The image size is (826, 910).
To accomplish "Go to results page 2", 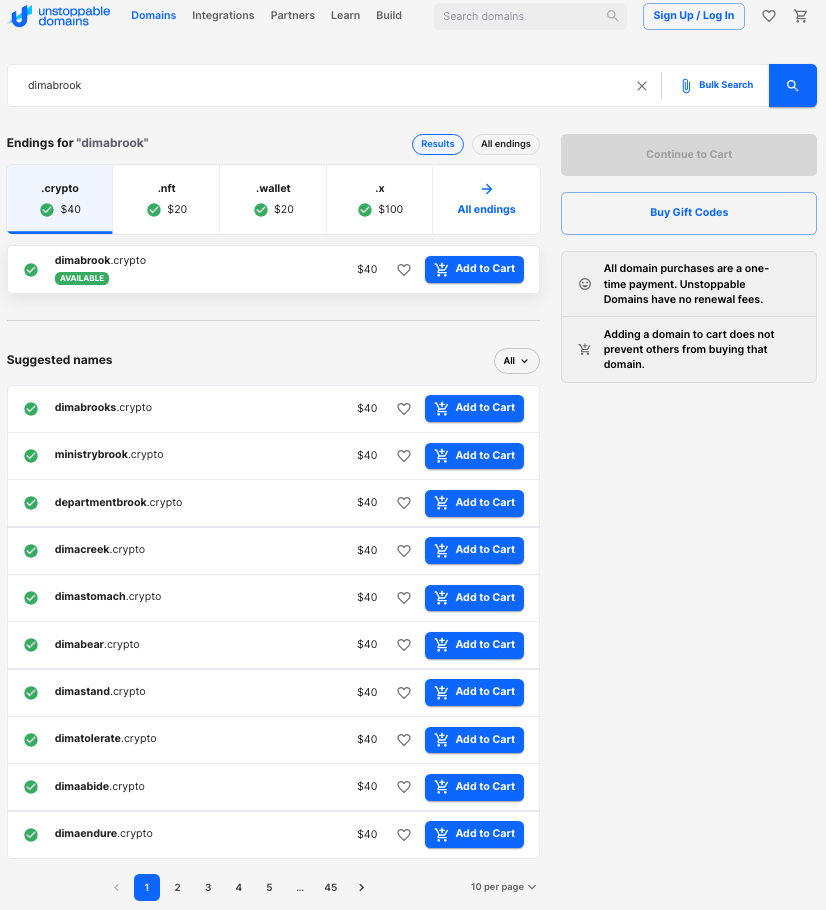I will tap(178, 887).
